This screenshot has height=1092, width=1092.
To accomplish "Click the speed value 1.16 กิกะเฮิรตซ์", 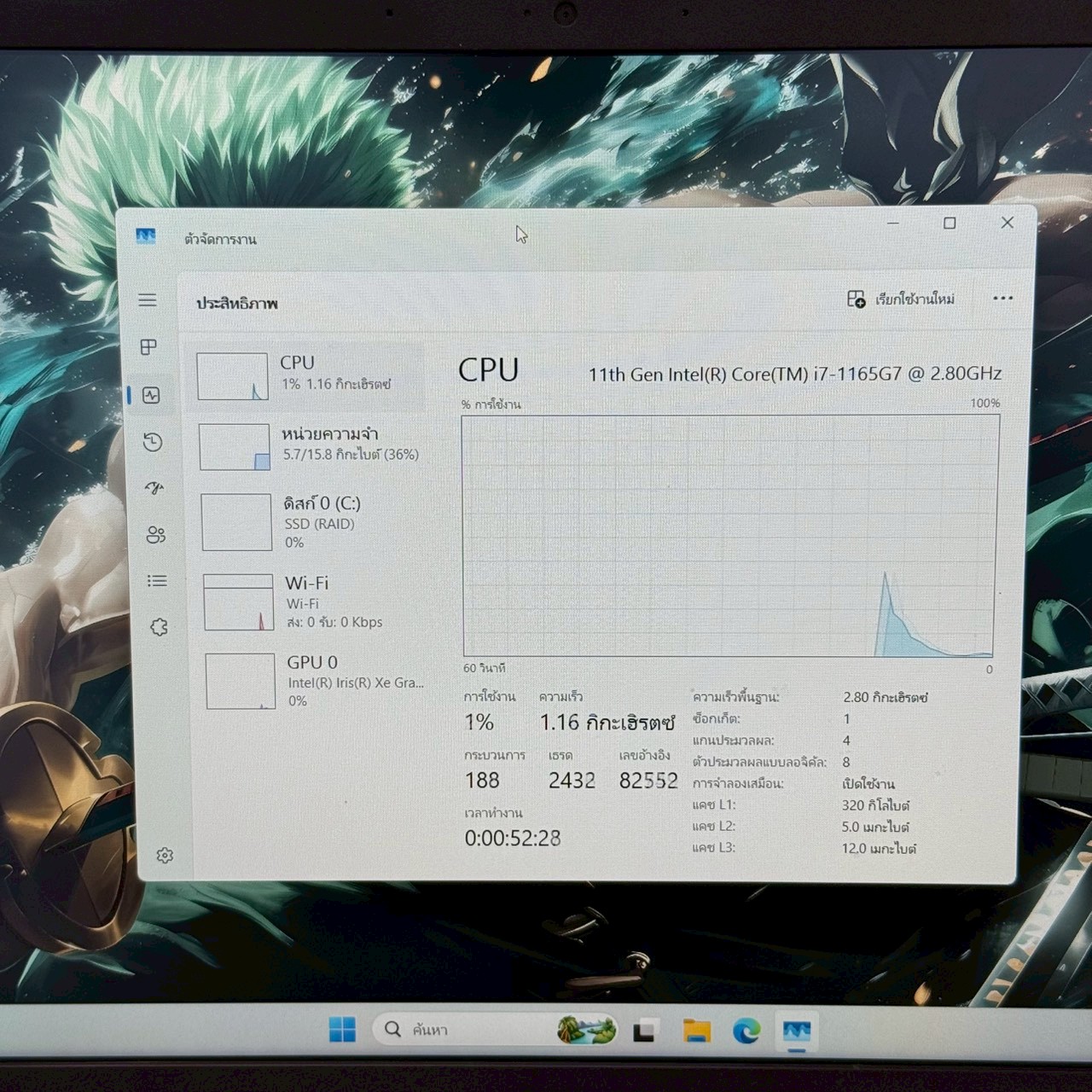I will coord(607,723).
